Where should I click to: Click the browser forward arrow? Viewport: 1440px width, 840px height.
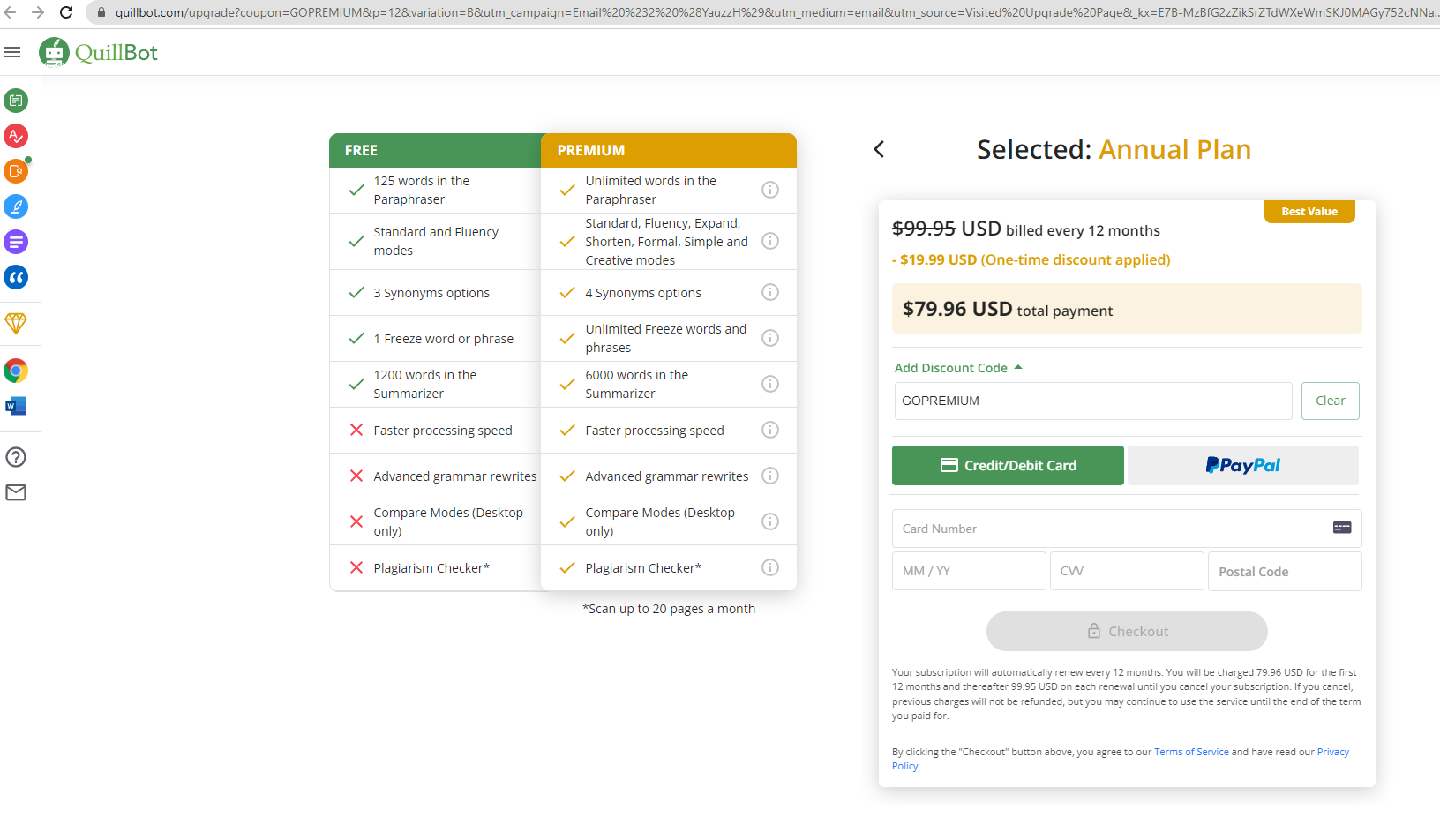click(38, 12)
